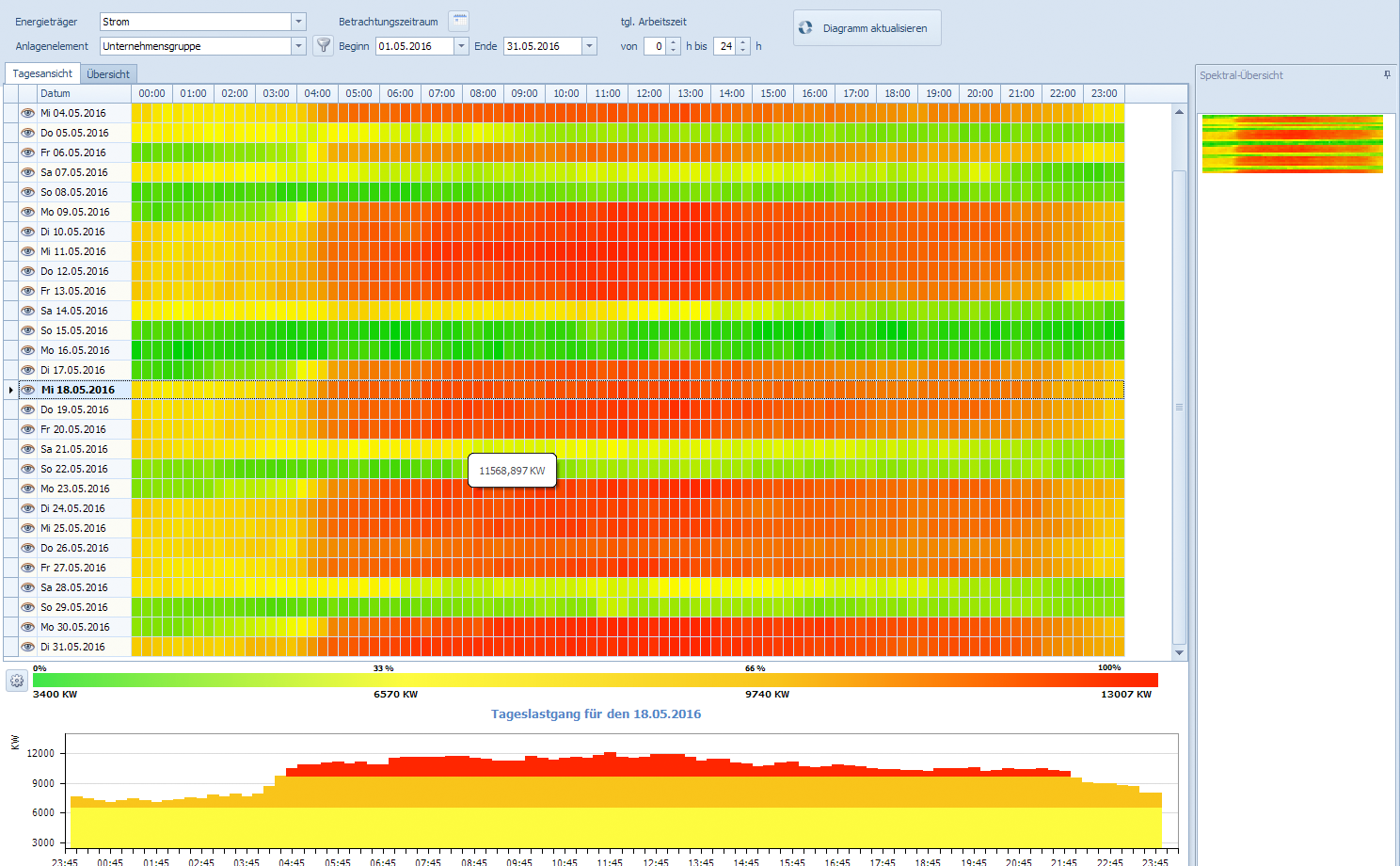Image resolution: width=1400 pixels, height=866 pixels.
Task: Click the Spektral-Übersicht heatmap thumbnail
Action: pos(1293,144)
